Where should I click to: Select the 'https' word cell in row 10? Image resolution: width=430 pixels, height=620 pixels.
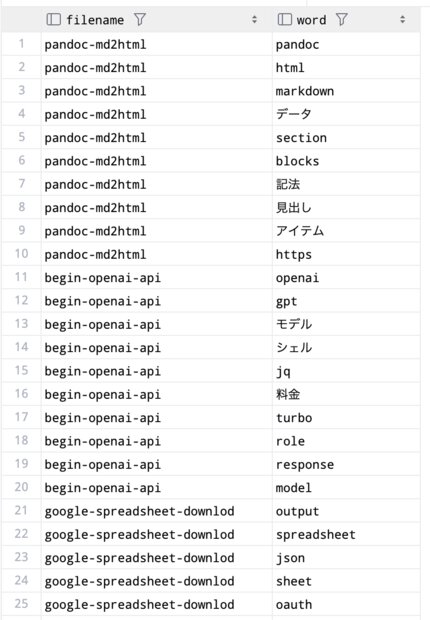coord(346,254)
